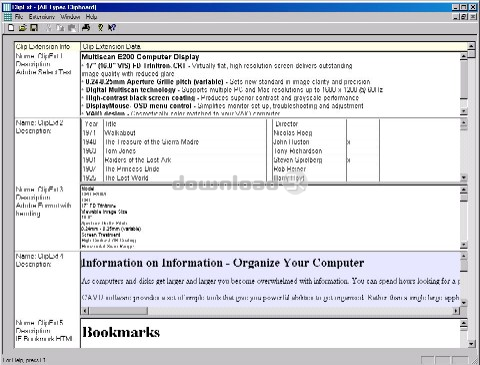Click the document control icon left of File

7,17
